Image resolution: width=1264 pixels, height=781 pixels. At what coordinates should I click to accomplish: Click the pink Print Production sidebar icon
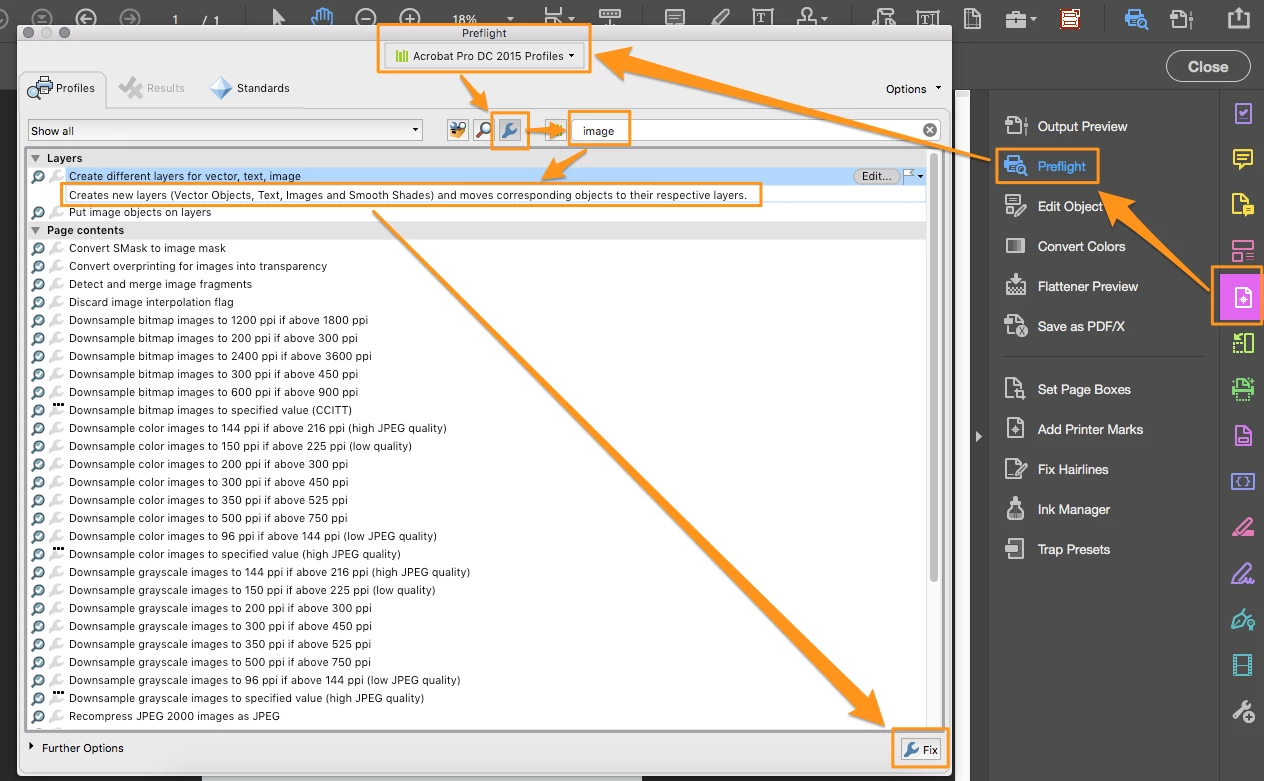1242,296
